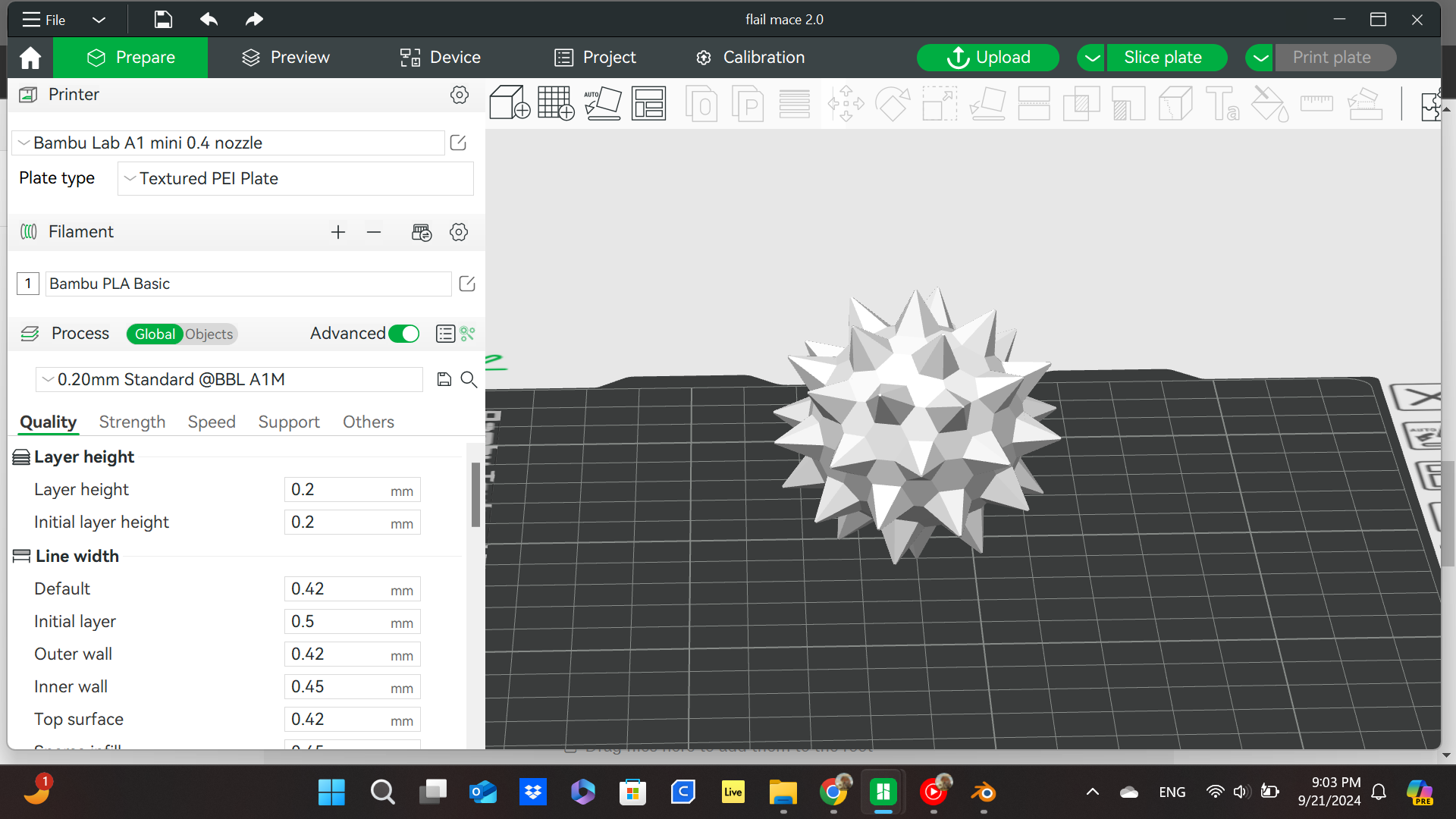Click the Inner wall 0.45 line width field
This screenshot has height=819, width=1456.
pyautogui.click(x=353, y=687)
